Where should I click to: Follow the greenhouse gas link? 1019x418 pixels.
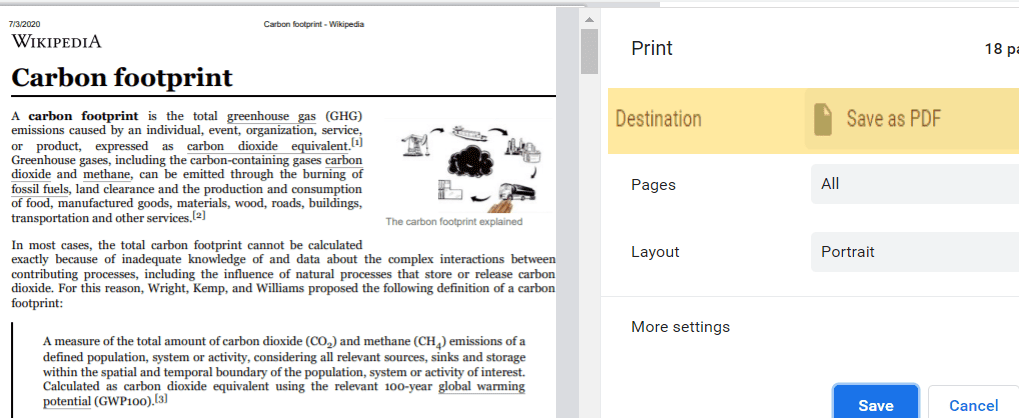coord(271,116)
